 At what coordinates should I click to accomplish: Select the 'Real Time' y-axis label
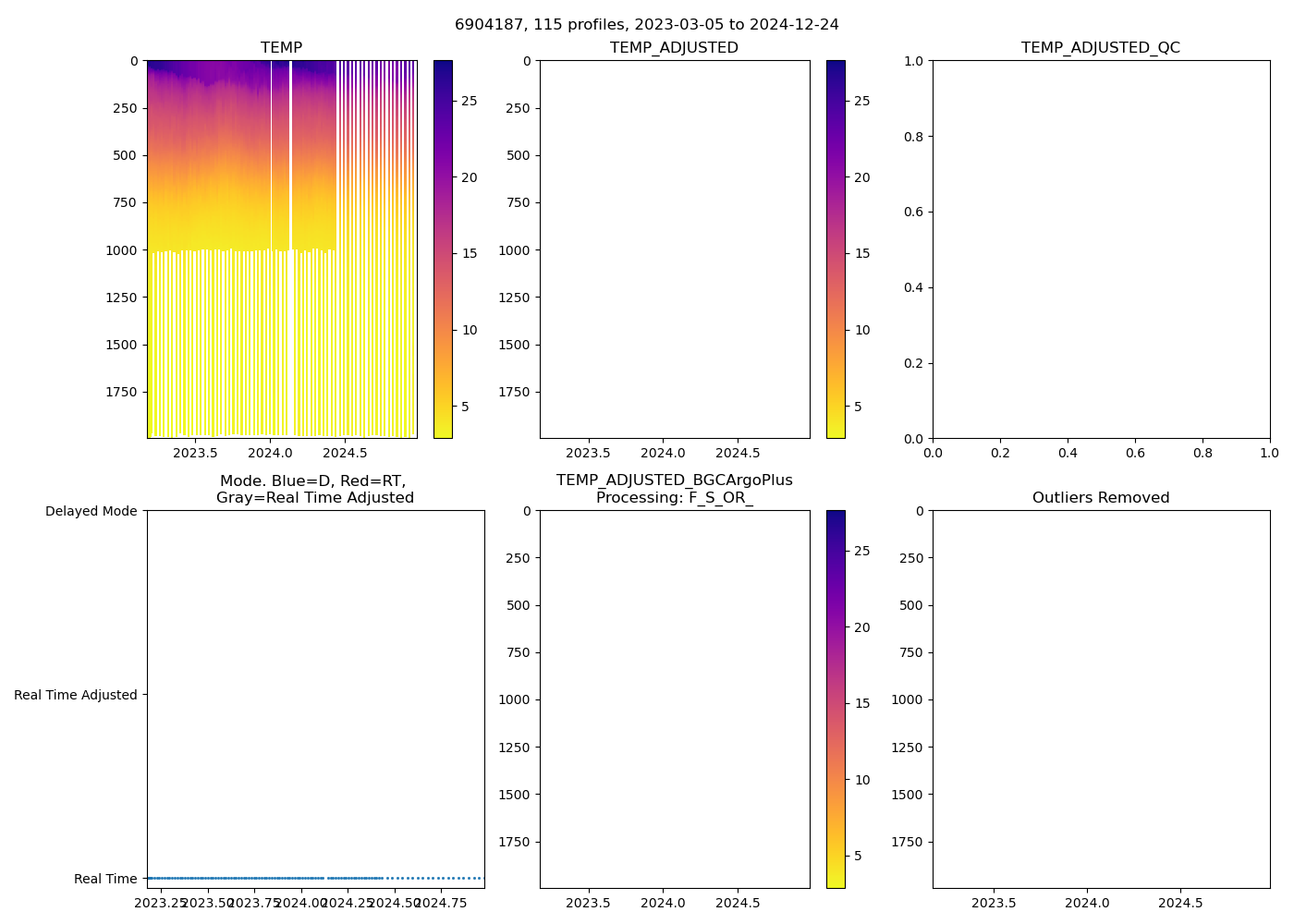coord(105,879)
